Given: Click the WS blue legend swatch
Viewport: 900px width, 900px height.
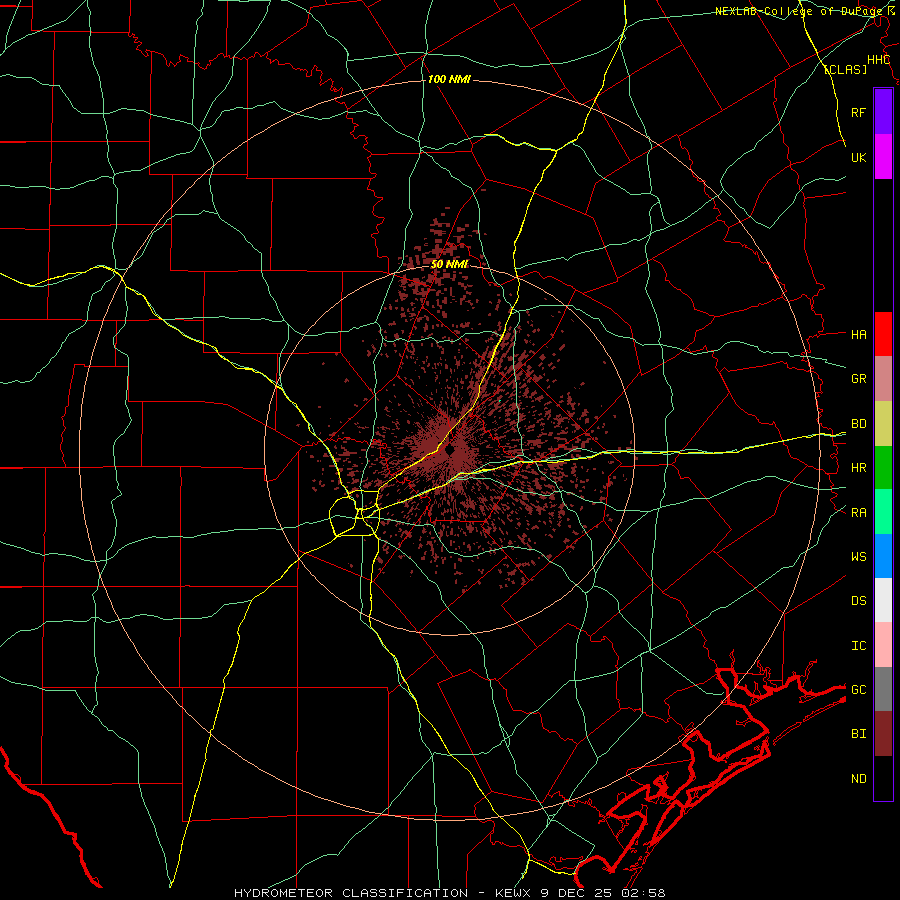Looking at the screenshot, I should click(883, 556).
